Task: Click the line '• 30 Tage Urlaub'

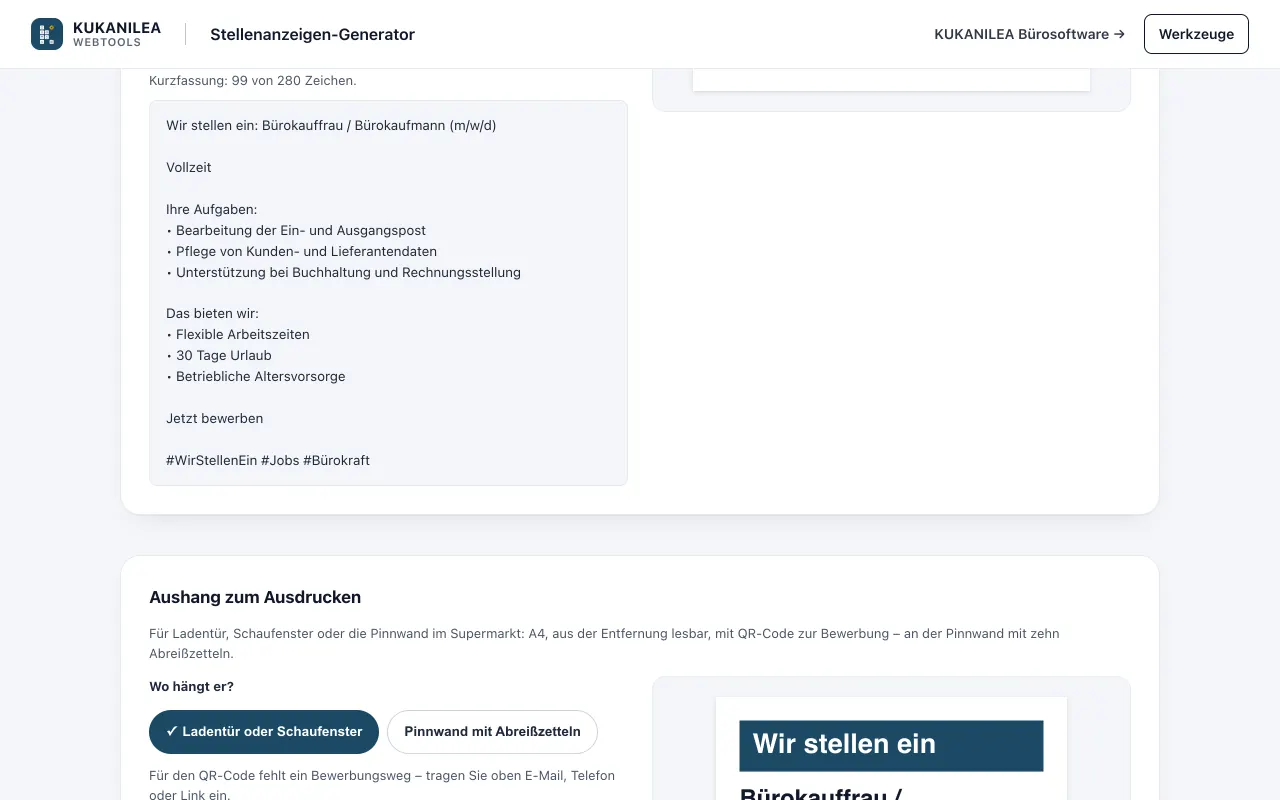Action: click(219, 355)
